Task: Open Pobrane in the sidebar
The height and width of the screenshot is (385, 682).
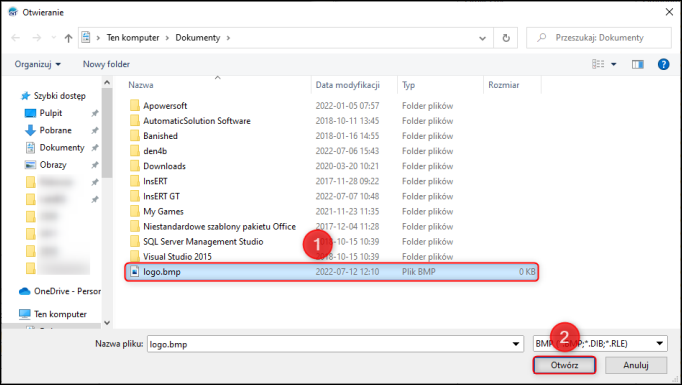Action: [x=55, y=131]
